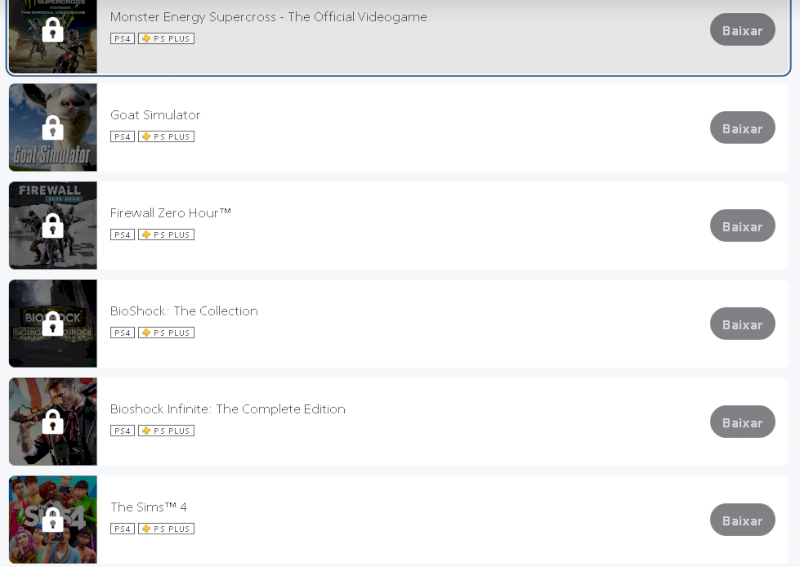Viewport: 800px width, 567px height.
Task: Click PS PLUS badge under The Sims 4
Action: coord(166,528)
